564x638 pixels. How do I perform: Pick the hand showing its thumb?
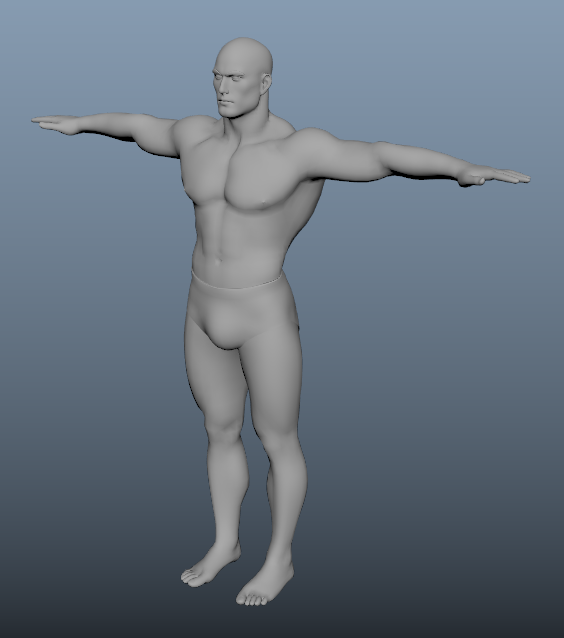(494, 177)
